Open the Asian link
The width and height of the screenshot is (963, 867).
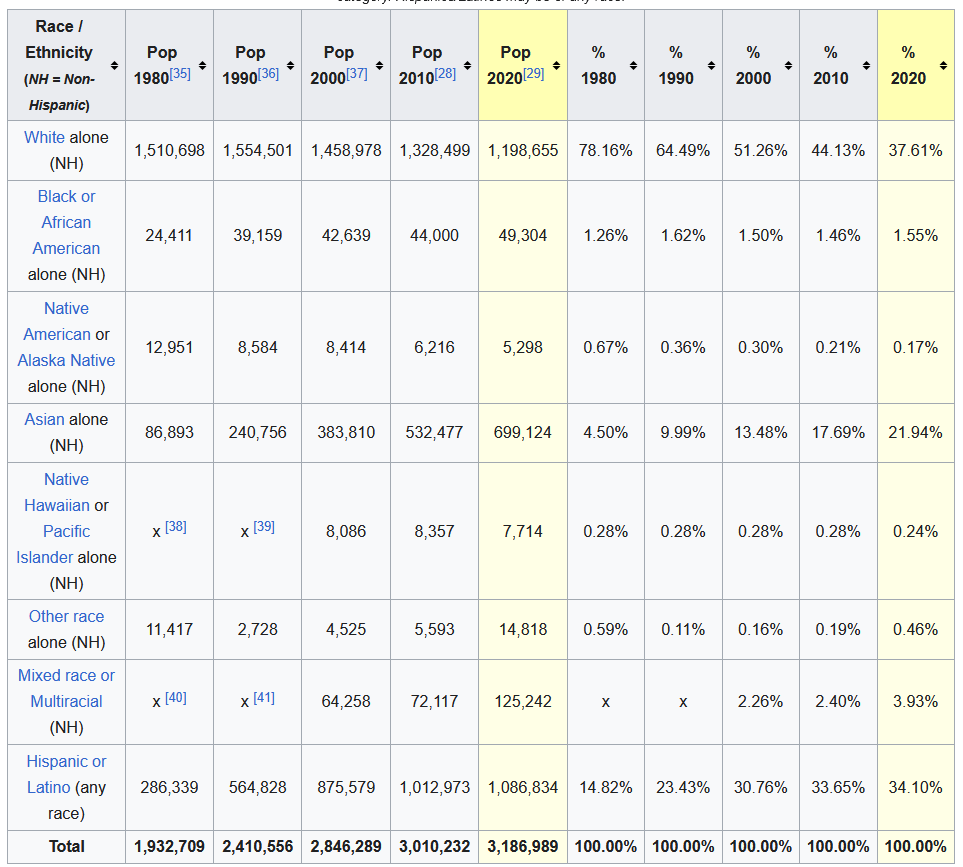click(x=44, y=419)
